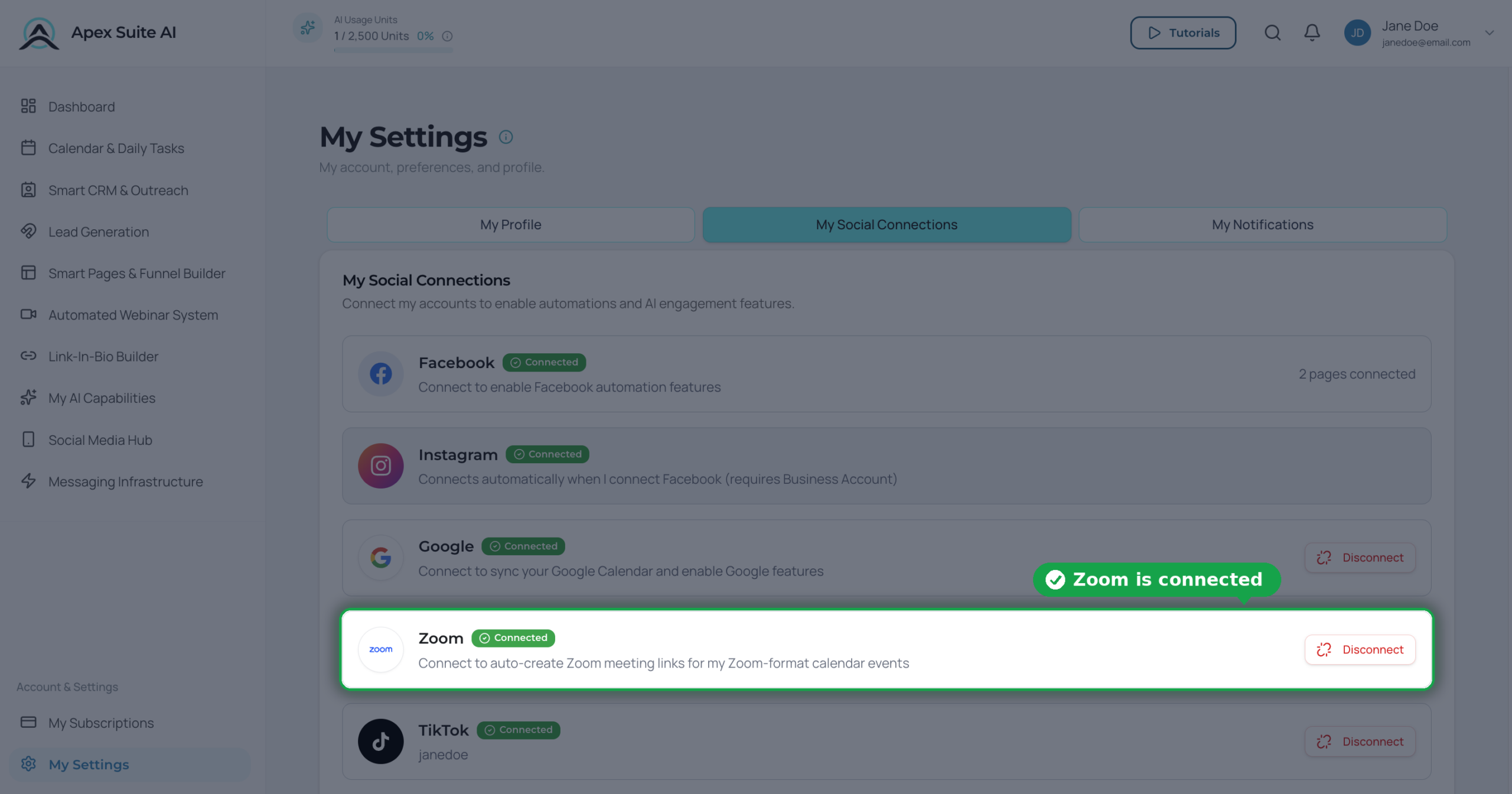Image resolution: width=1512 pixels, height=794 pixels.
Task: Click the Zoom logo icon
Action: 381,649
